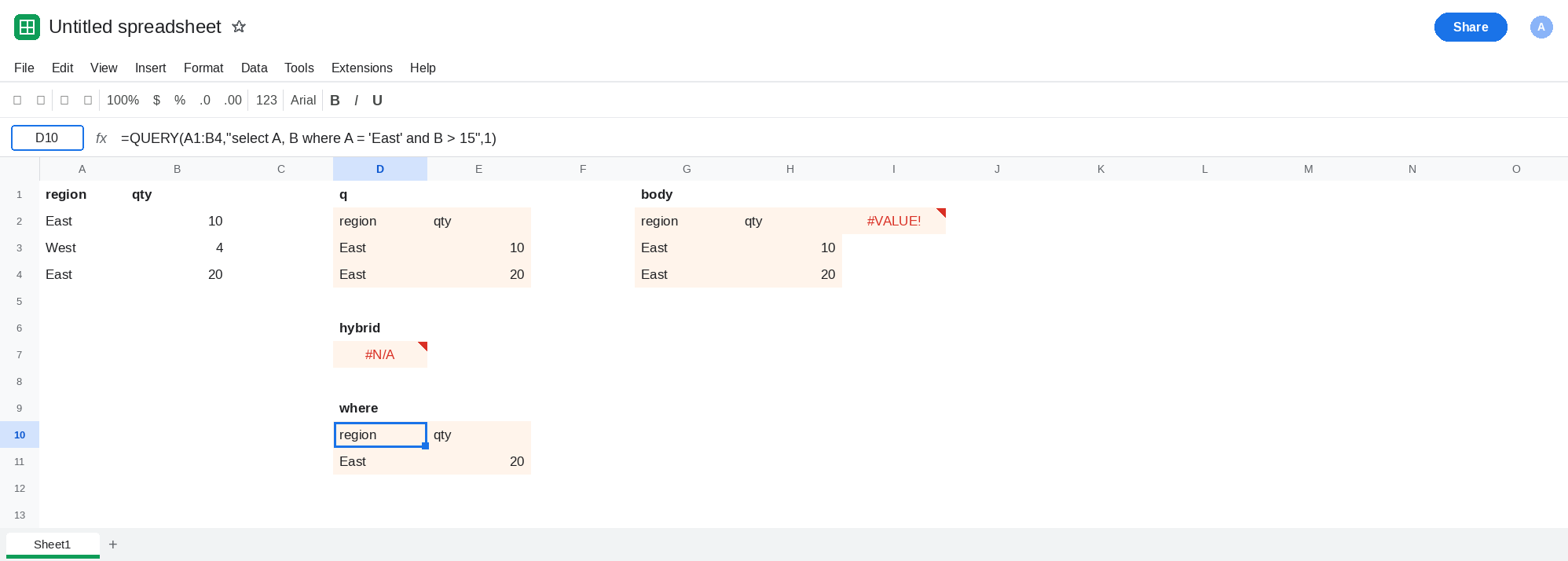Select the 'region' cell in G2

pyautogui.click(x=687, y=221)
